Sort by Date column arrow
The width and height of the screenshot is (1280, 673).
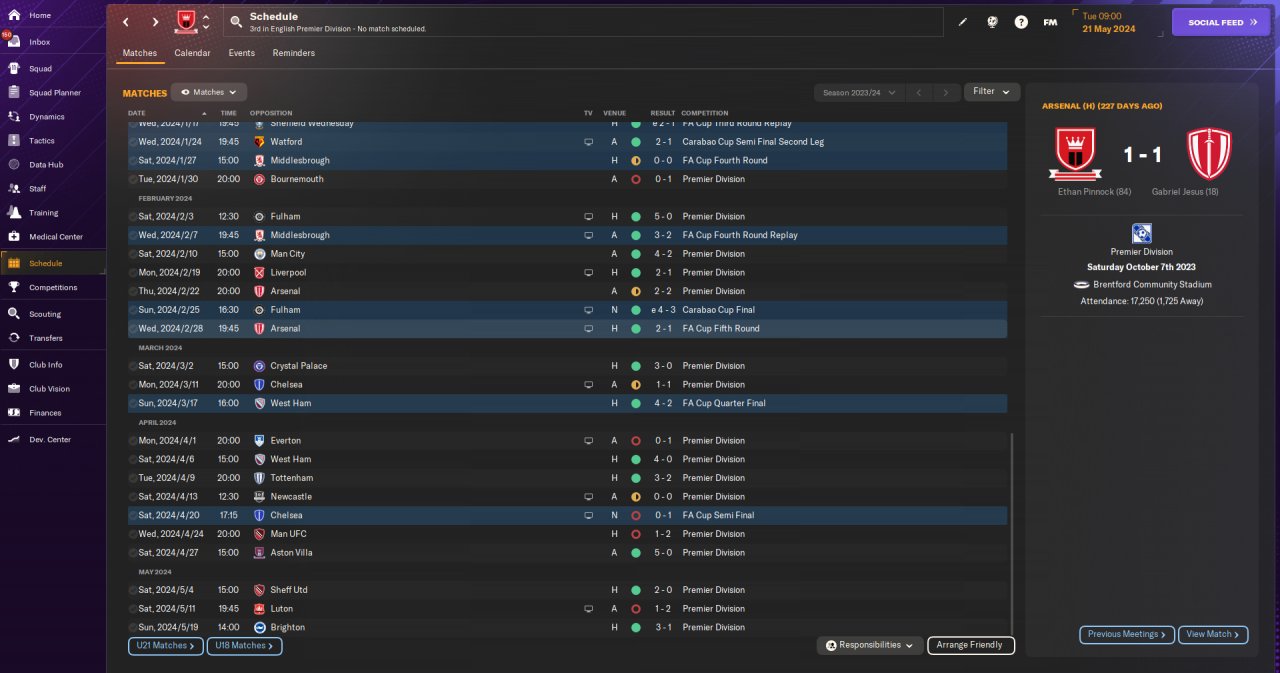pyautogui.click(x=205, y=113)
